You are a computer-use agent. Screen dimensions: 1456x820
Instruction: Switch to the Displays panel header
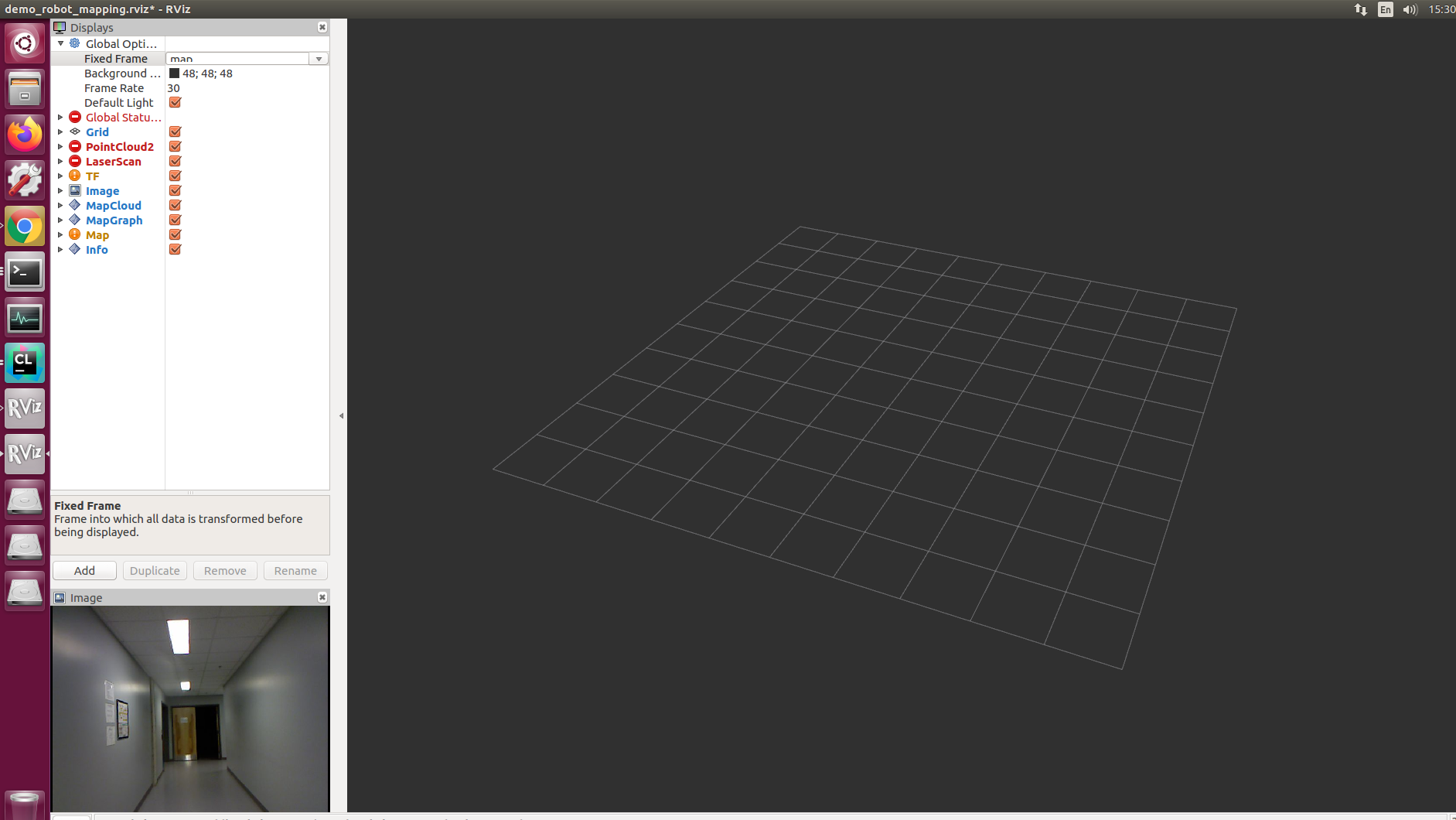click(x=91, y=27)
